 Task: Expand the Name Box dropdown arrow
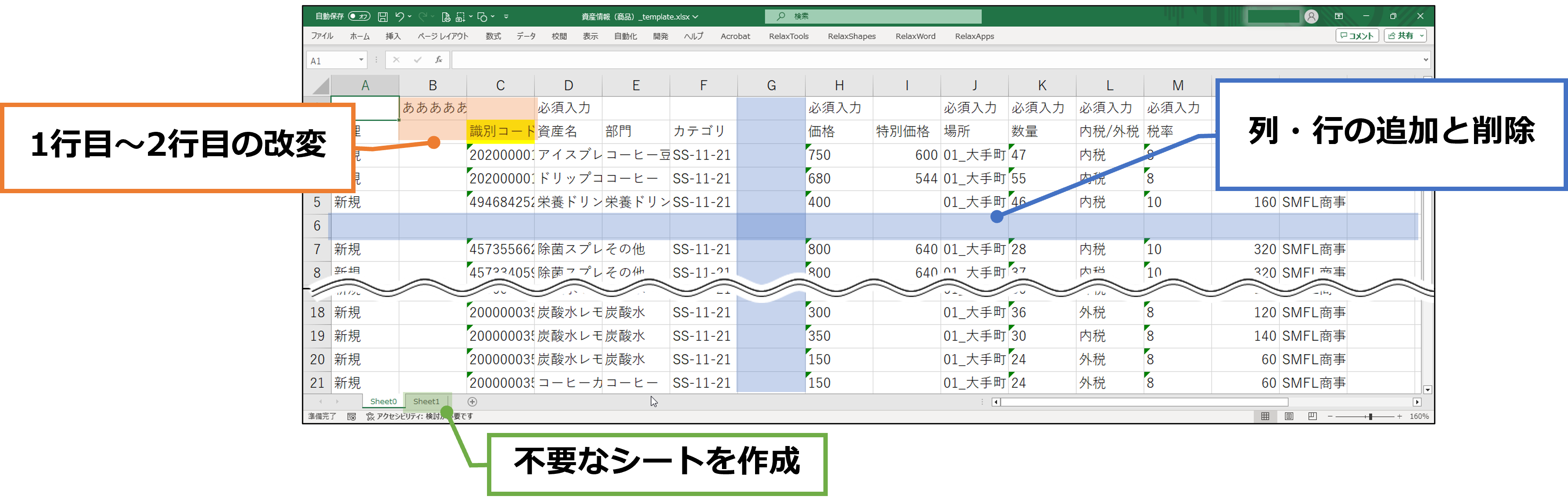pyautogui.click(x=361, y=60)
